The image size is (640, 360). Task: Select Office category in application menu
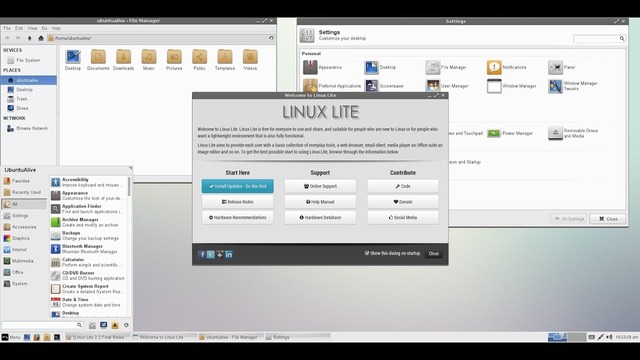pos(24,272)
